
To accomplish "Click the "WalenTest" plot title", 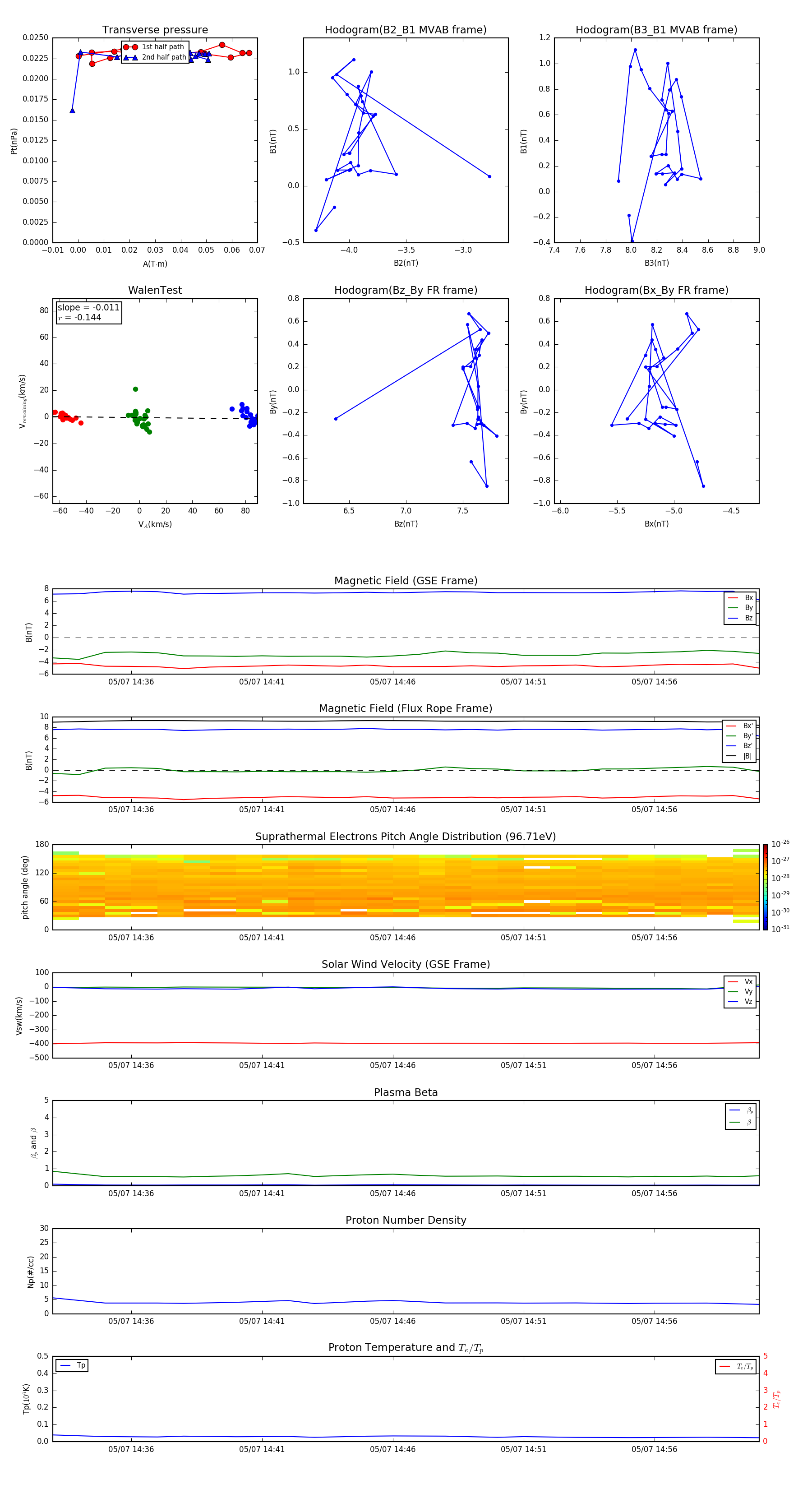I will [x=155, y=290].
